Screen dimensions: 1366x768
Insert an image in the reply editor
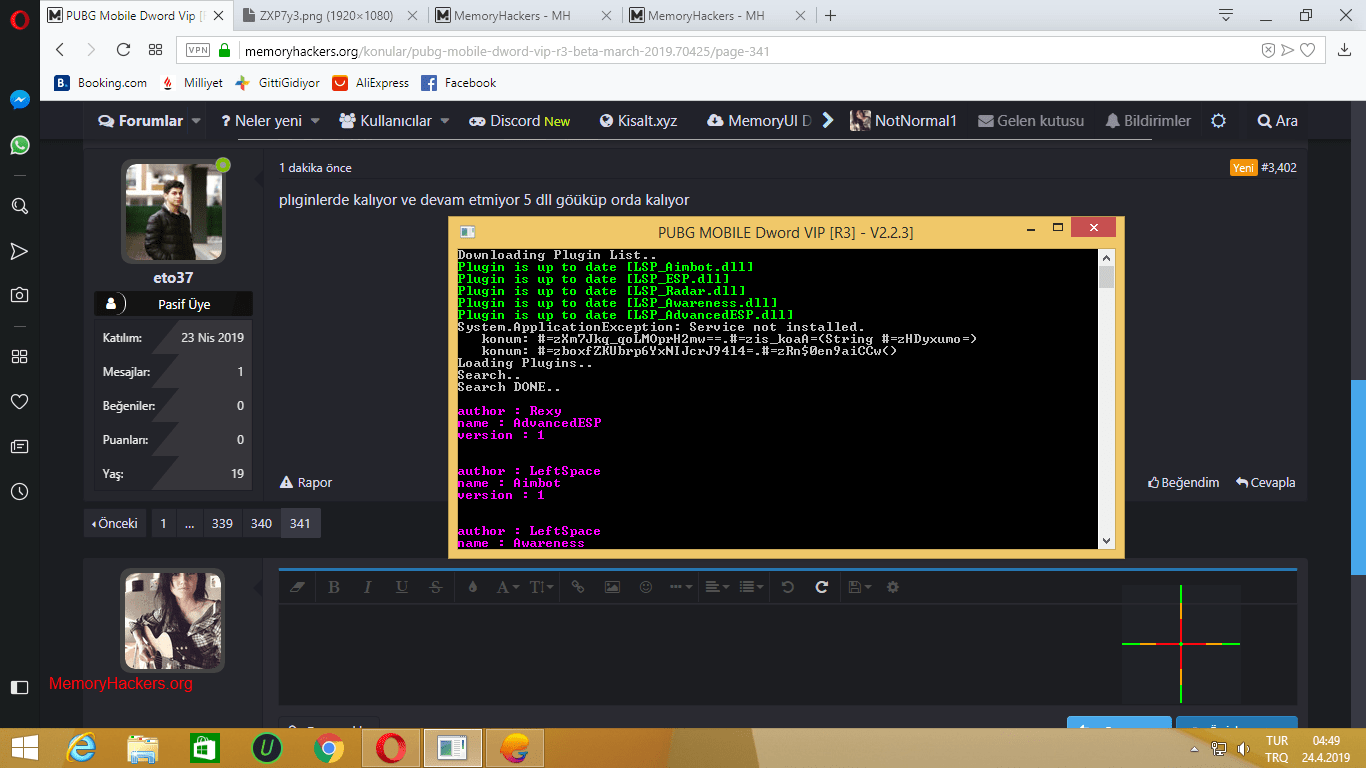coord(612,587)
